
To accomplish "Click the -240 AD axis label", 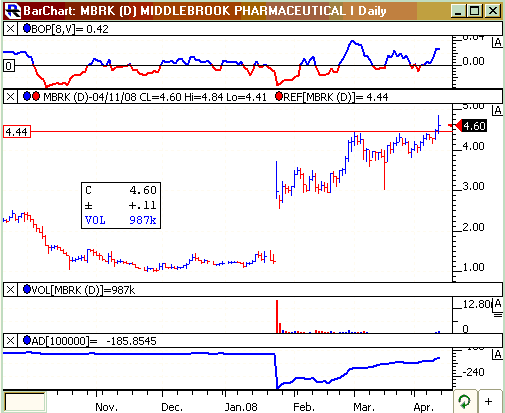I will coord(473,372).
